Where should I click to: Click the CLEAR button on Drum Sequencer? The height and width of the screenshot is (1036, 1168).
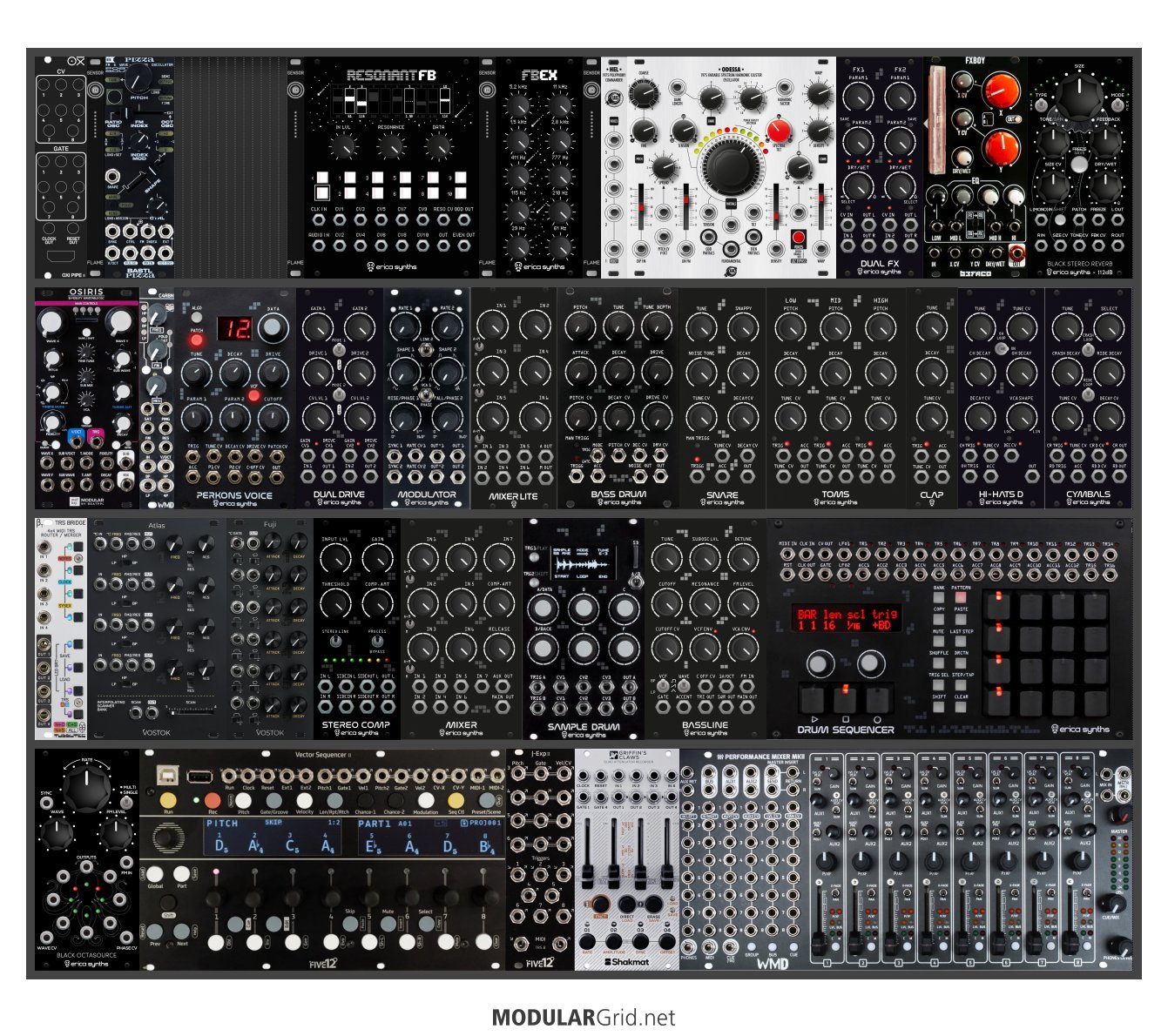pos(961,708)
